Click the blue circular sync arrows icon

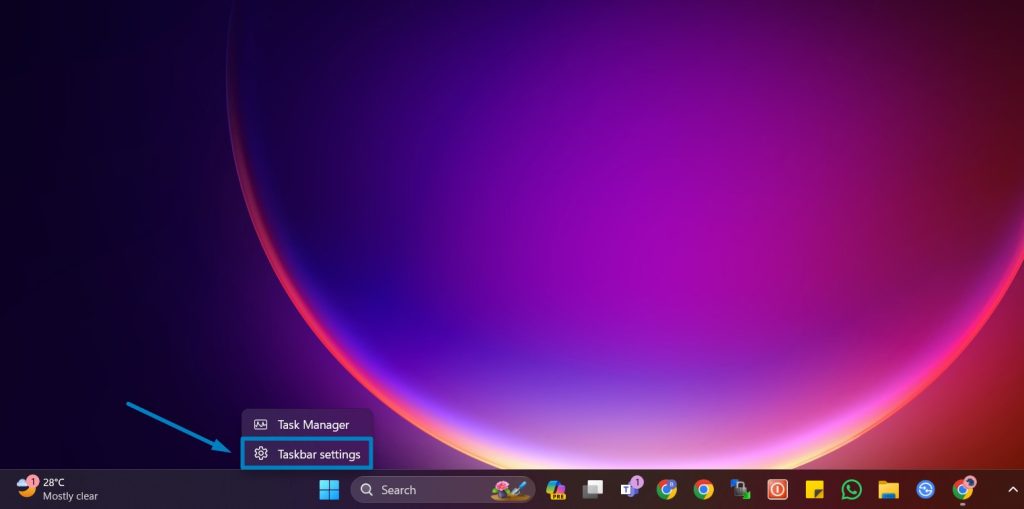point(925,490)
